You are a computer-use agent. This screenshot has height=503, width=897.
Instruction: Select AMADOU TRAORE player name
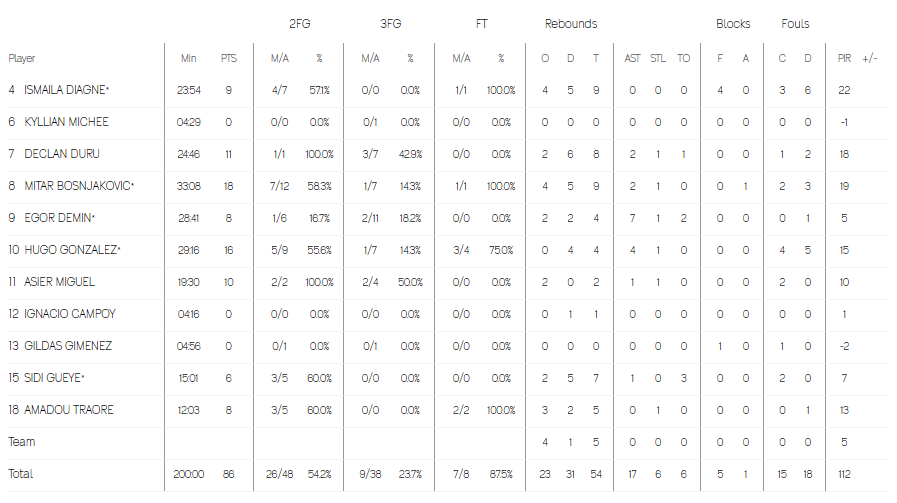(x=69, y=411)
